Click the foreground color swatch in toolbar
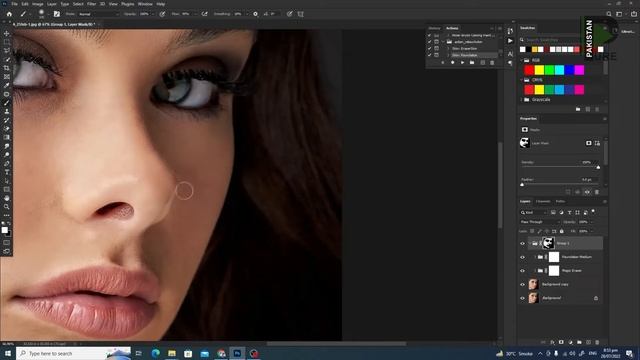The height and width of the screenshot is (360, 640). click(4, 230)
